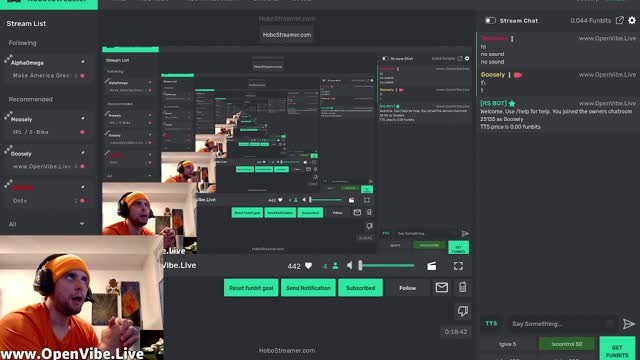Click the 0:18:42 stream timer

pyautogui.click(x=456, y=332)
